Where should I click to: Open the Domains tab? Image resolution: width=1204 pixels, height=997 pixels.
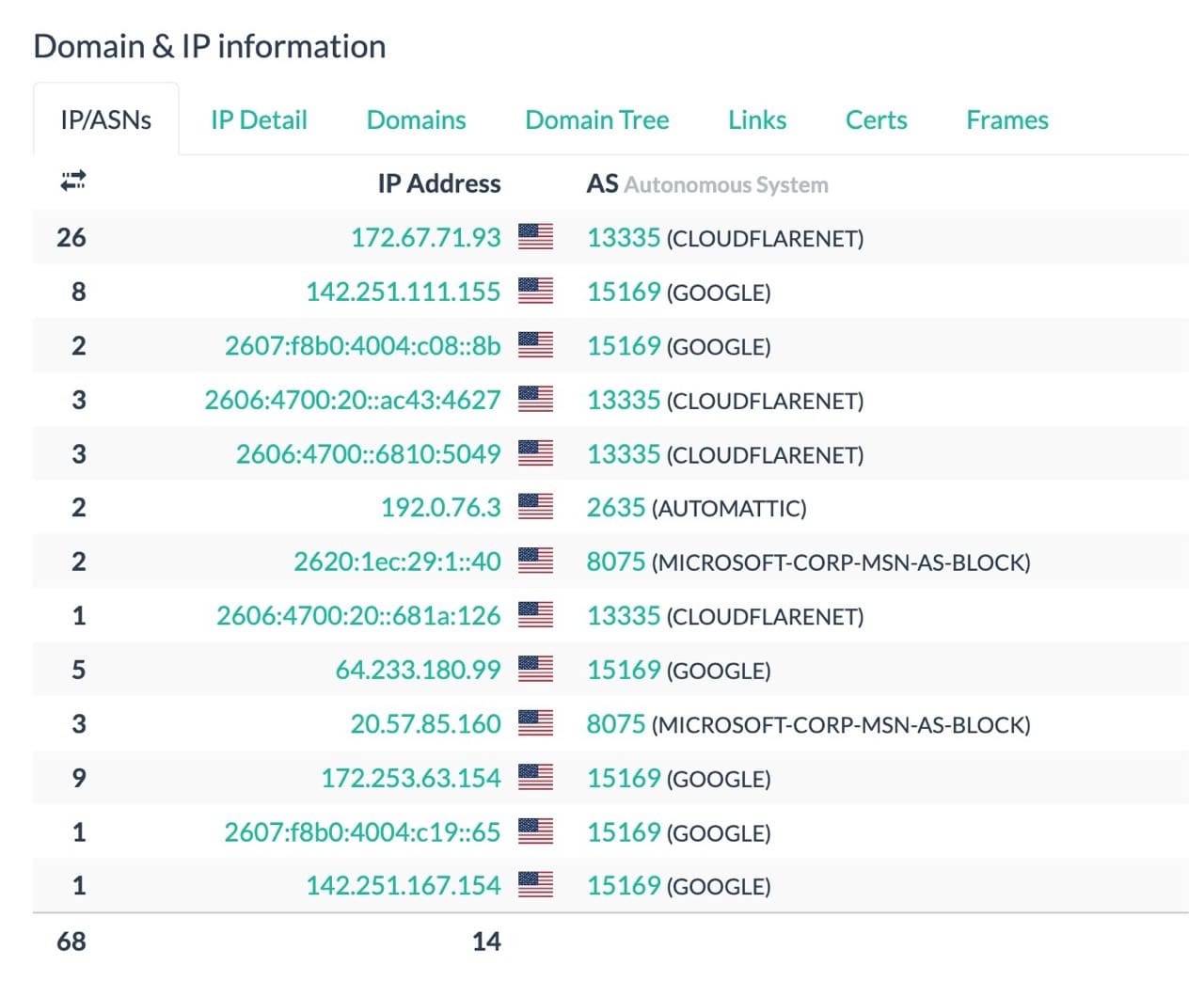tap(416, 119)
